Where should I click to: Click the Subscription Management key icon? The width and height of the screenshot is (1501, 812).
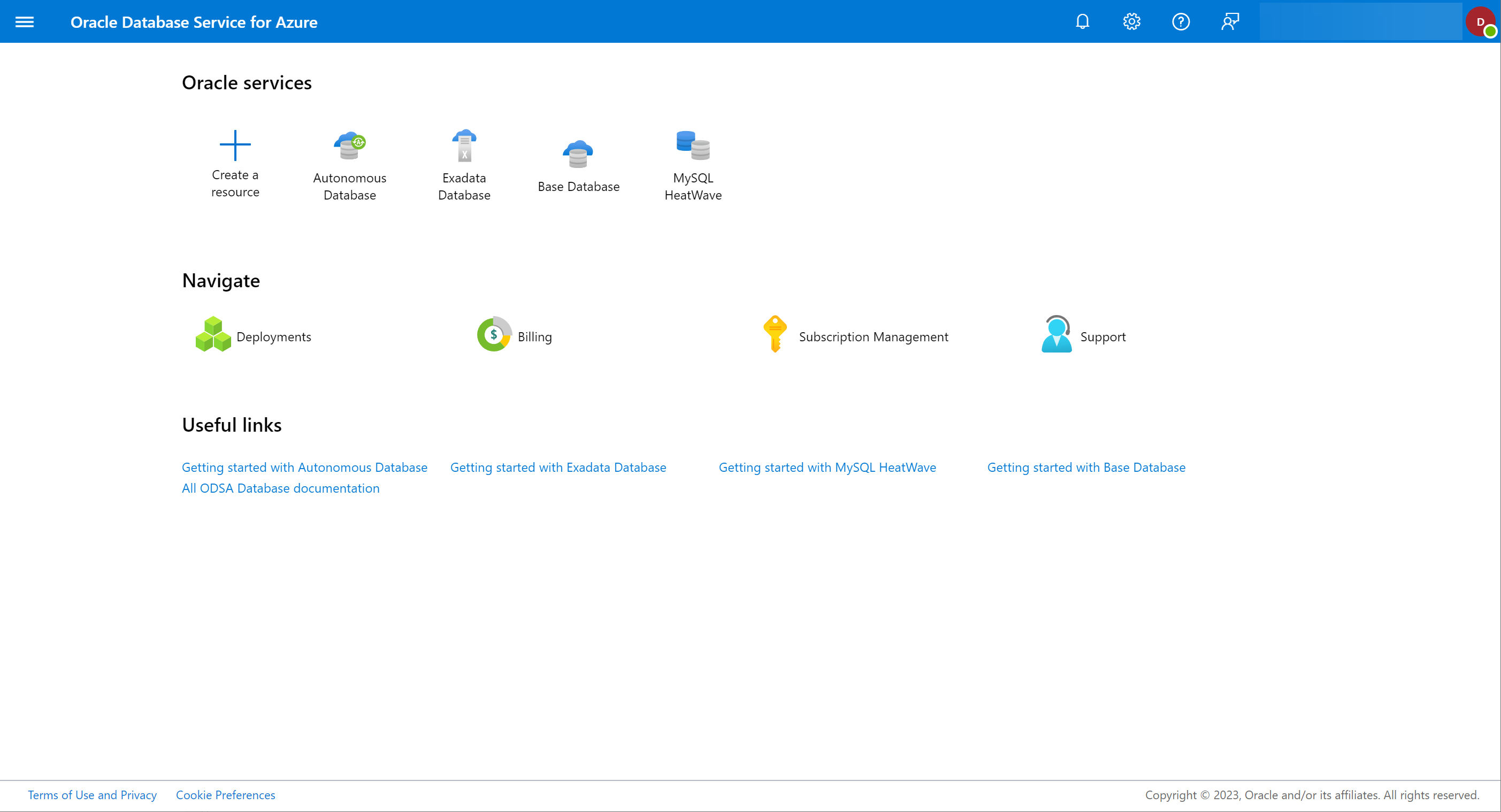[x=775, y=334]
